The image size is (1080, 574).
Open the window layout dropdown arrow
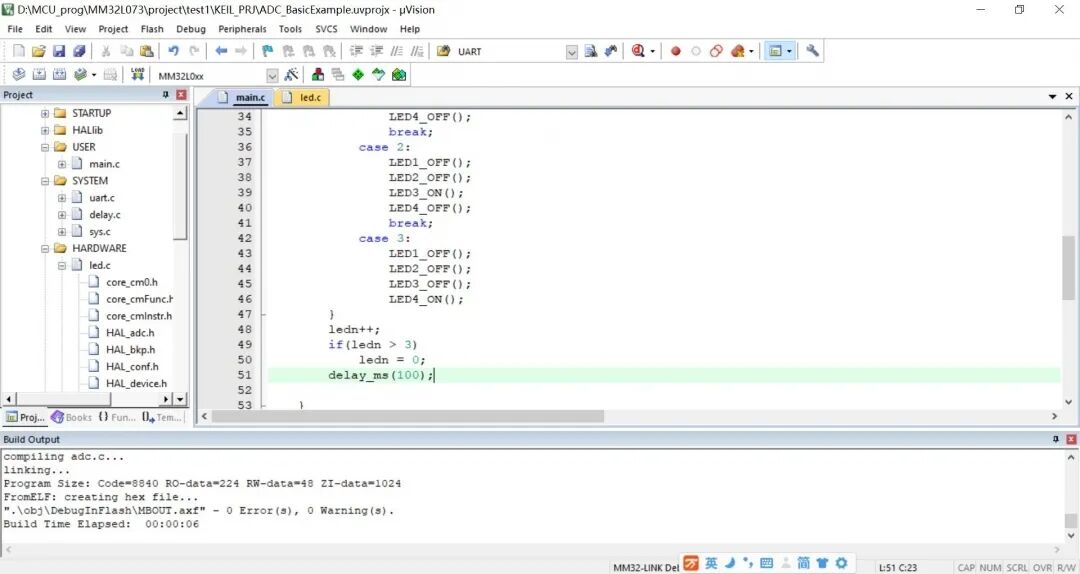coord(789,51)
